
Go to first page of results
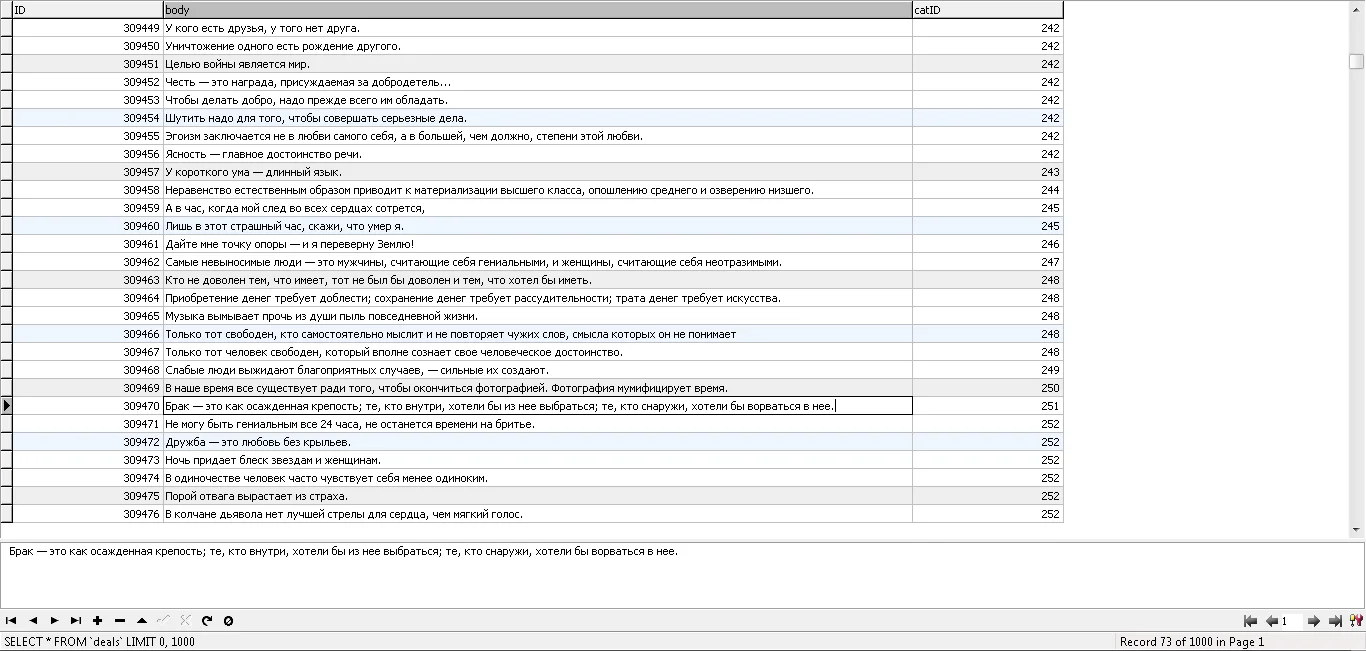click(x=1250, y=621)
